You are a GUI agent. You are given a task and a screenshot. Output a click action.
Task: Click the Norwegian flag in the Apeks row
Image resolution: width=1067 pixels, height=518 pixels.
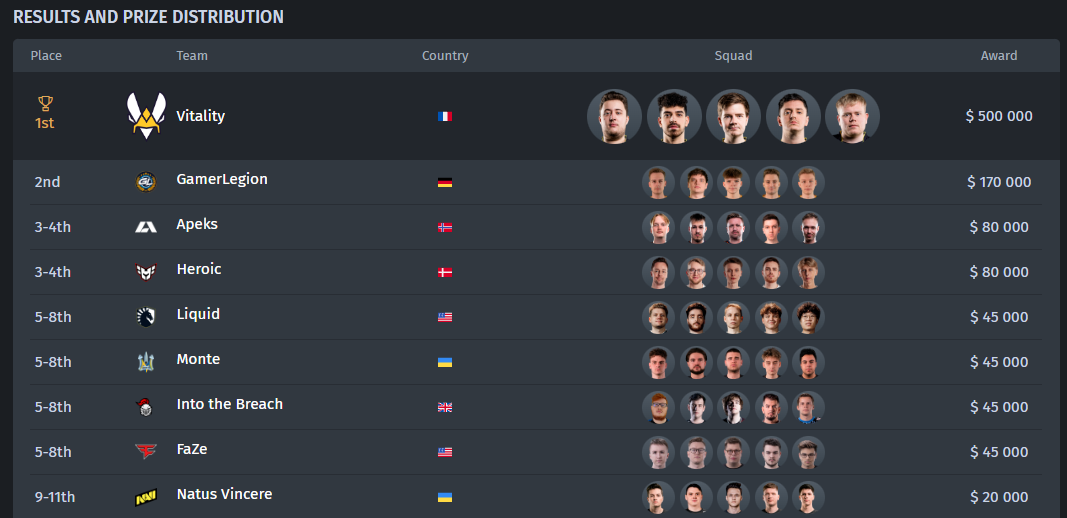(445, 227)
